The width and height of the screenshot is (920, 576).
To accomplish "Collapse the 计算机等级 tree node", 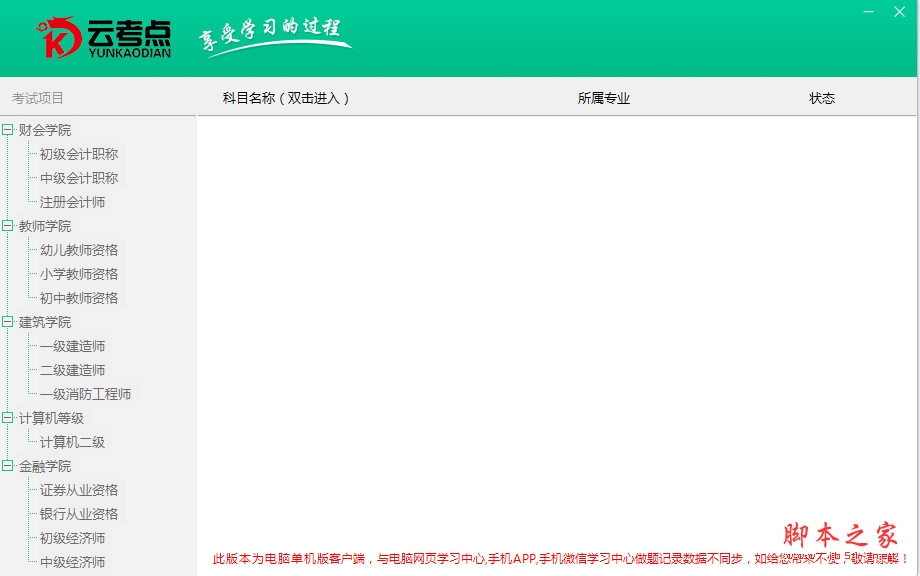I will click(8, 418).
